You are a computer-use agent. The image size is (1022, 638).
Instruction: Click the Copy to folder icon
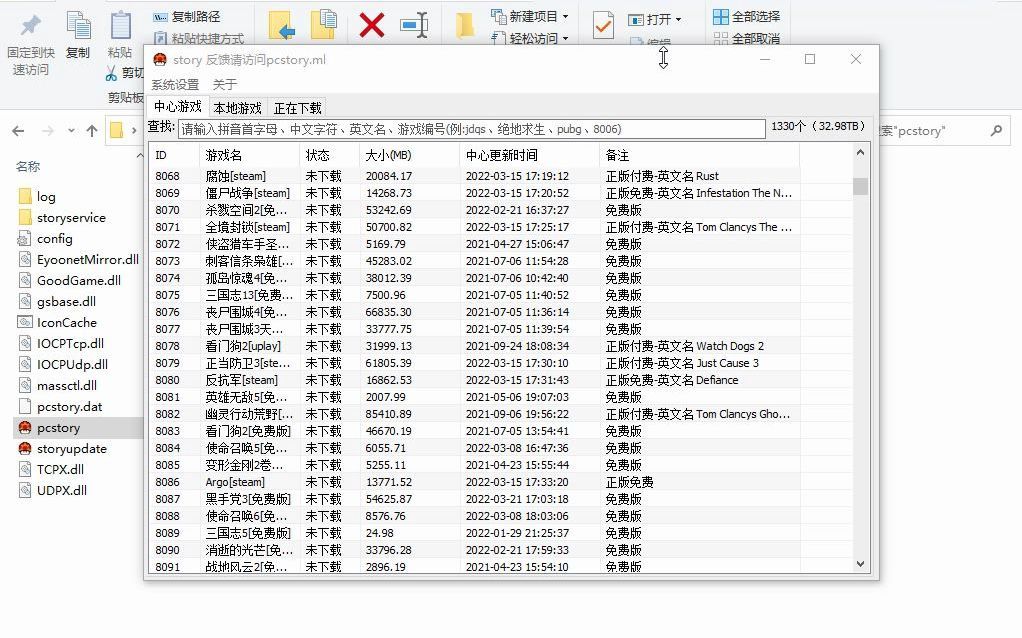tap(324, 25)
